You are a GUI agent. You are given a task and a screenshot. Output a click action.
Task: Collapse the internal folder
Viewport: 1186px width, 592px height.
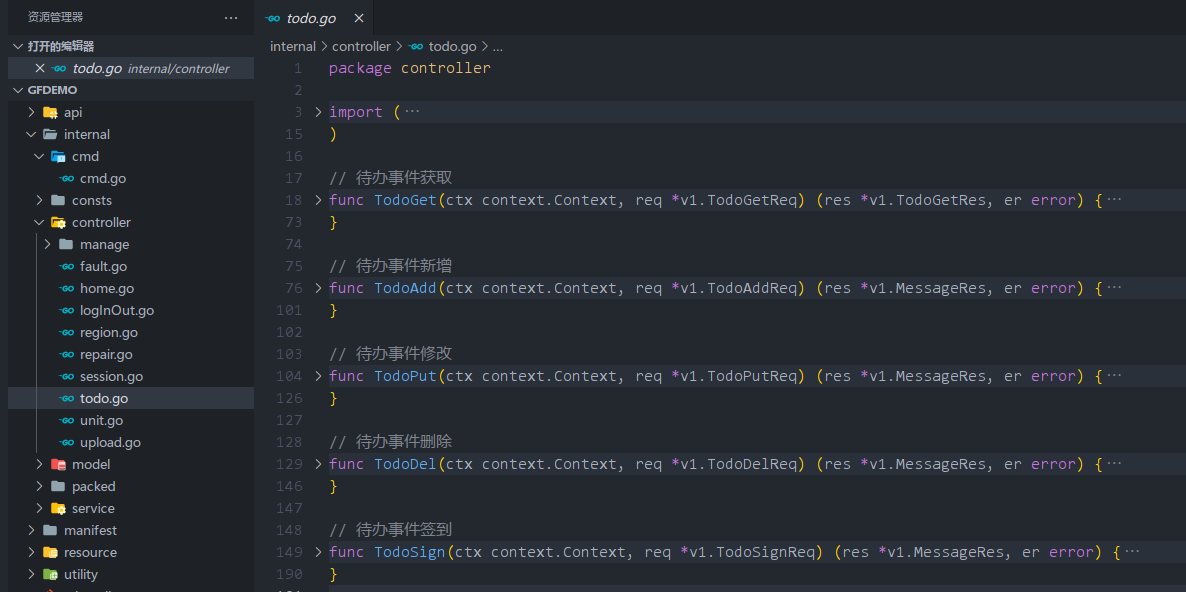click(31, 135)
